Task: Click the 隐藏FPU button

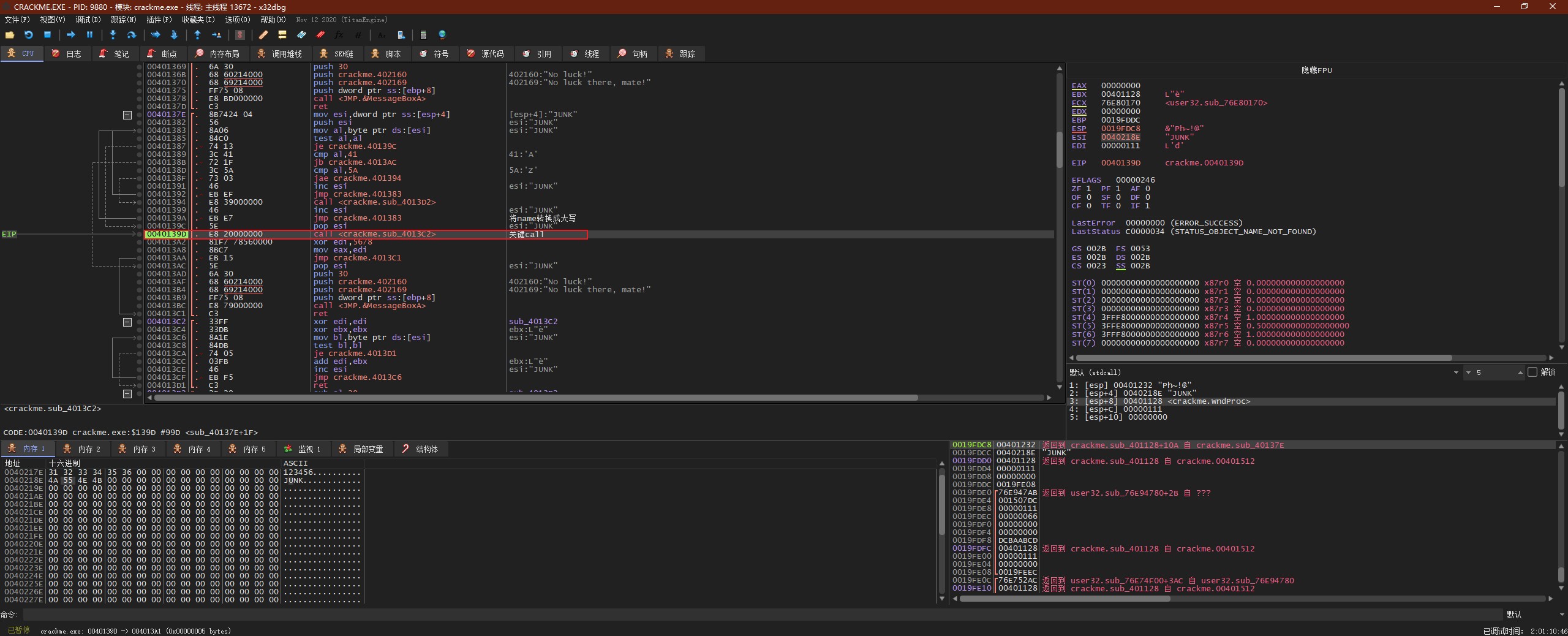Action: [1316, 70]
